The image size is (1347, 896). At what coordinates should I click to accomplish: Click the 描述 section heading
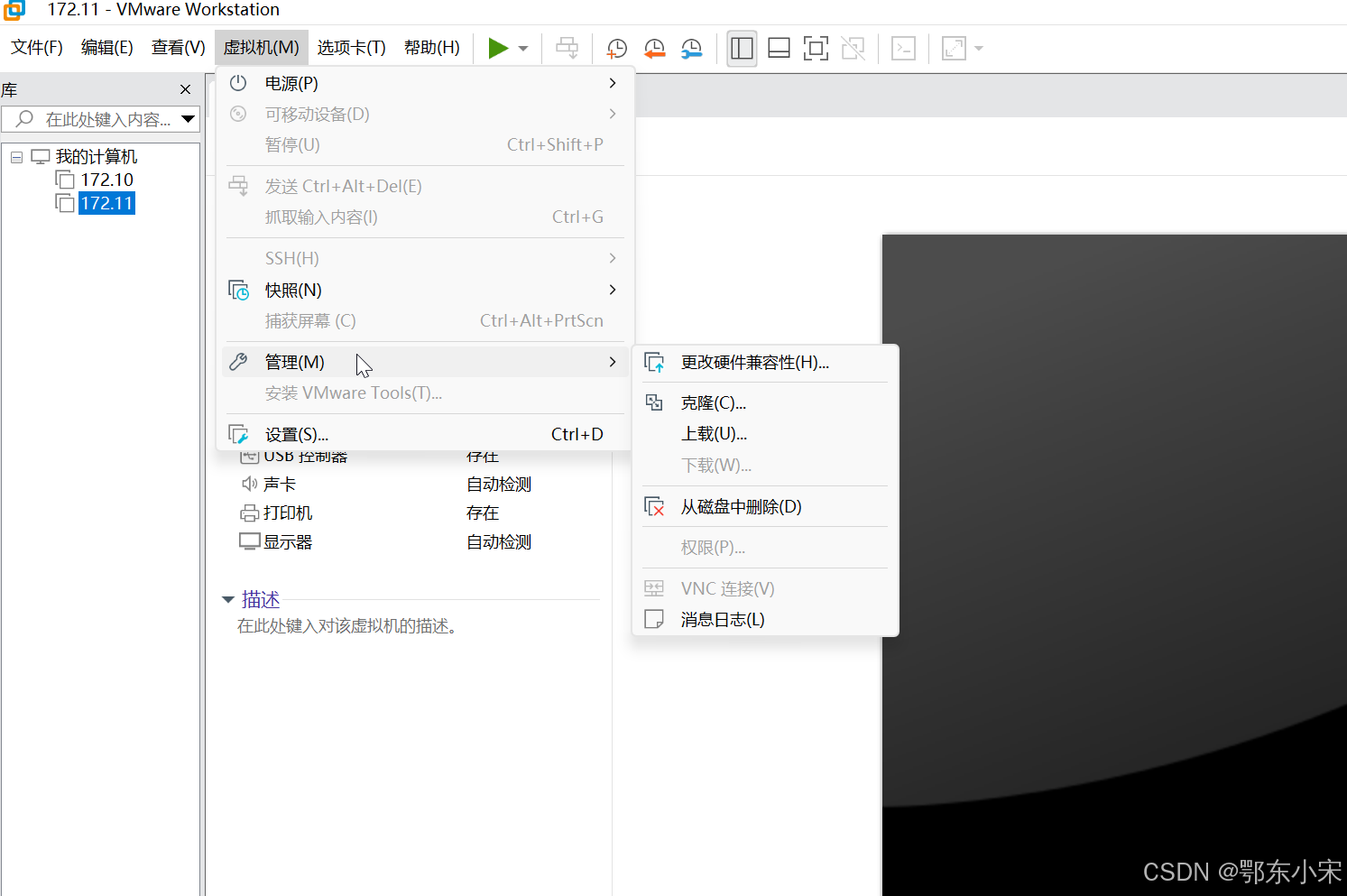[261, 600]
